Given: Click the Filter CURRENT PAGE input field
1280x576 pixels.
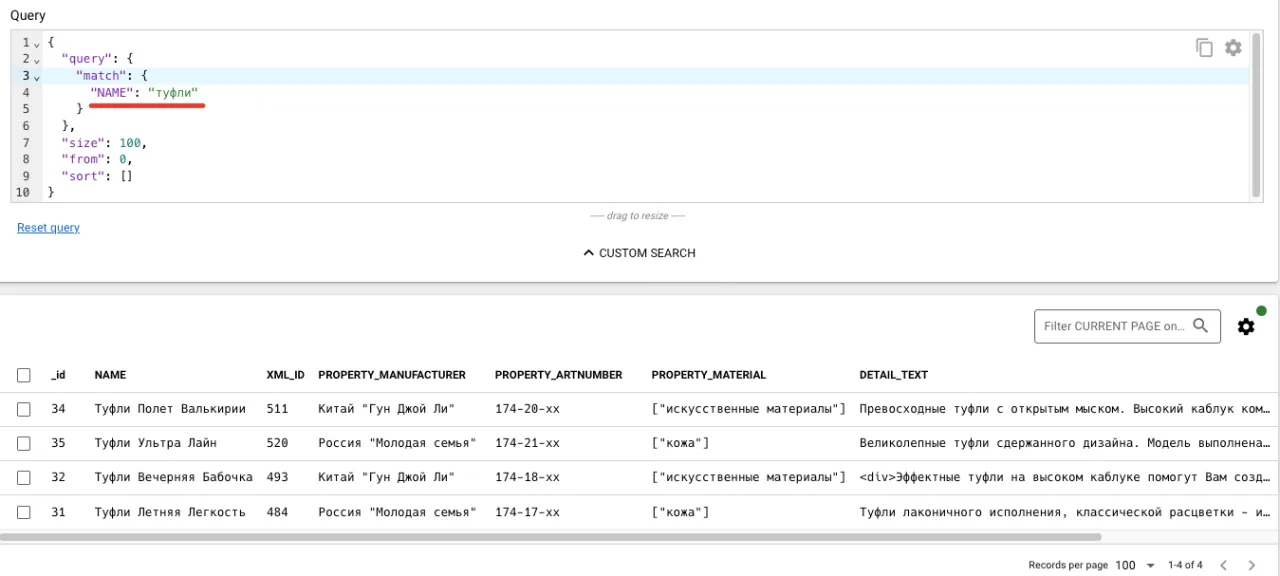Looking at the screenshot, I should point(1114,326).
